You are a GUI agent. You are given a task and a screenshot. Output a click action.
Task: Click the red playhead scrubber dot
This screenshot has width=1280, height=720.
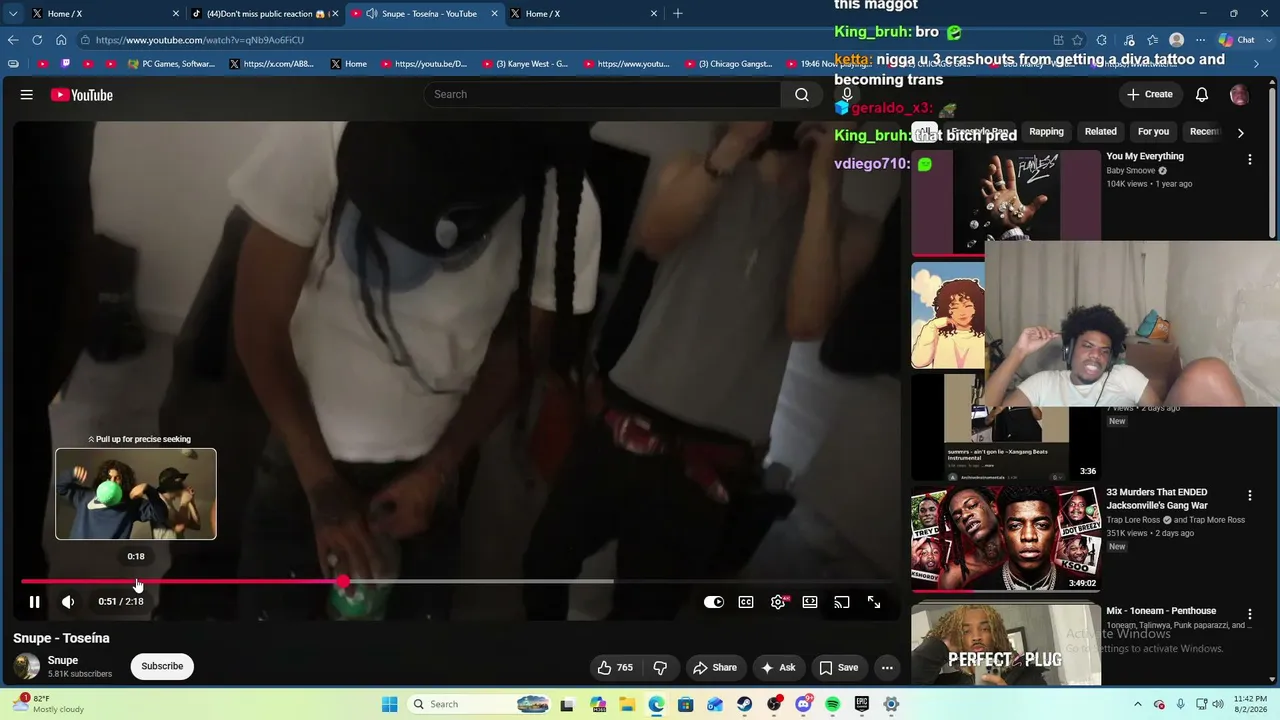point(343,581)
